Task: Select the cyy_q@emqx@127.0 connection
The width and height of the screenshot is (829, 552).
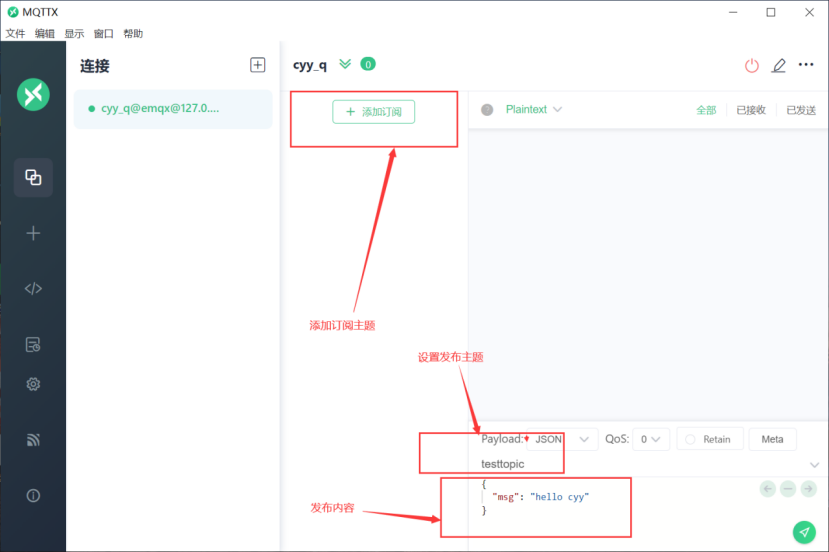Action: coord(173,109)
